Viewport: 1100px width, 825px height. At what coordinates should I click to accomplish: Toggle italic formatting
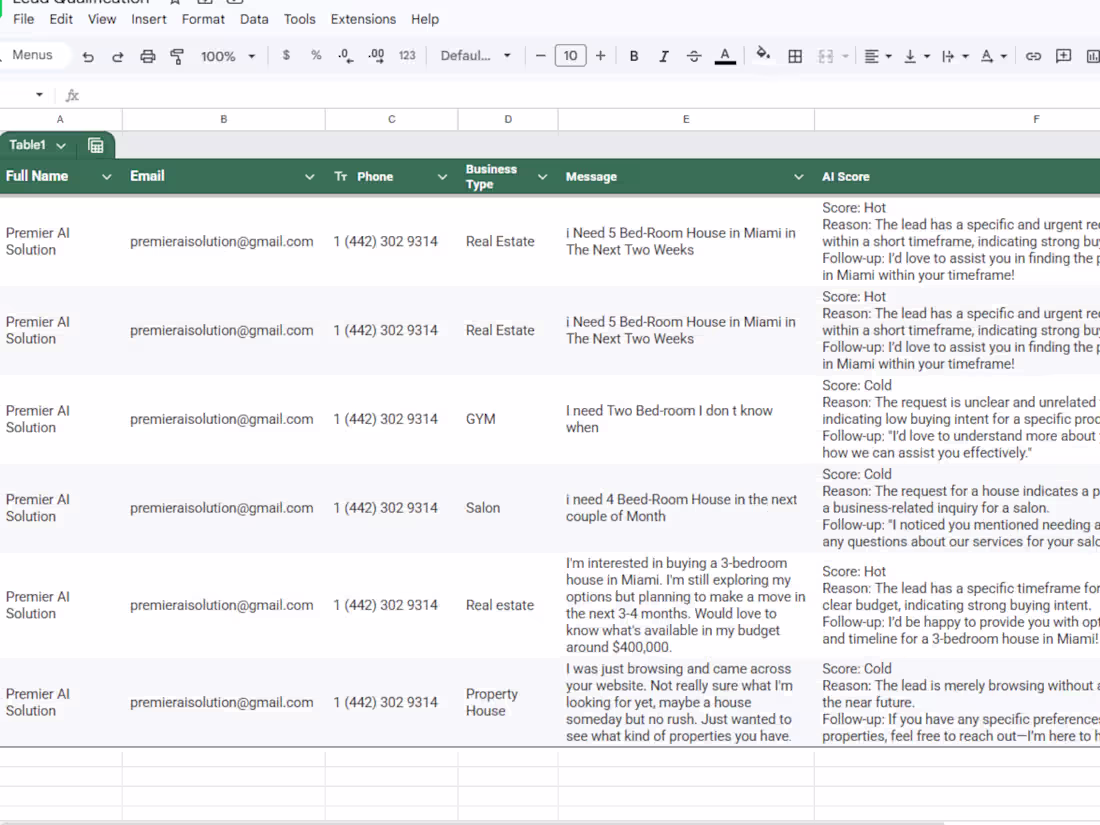coord(664,56)
